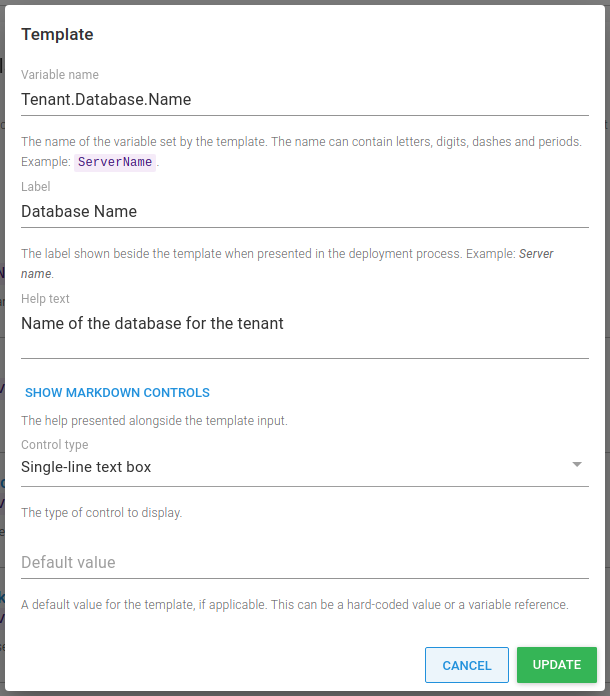Click the italic 'Server name' example text
610x696 pixels.
536,254
